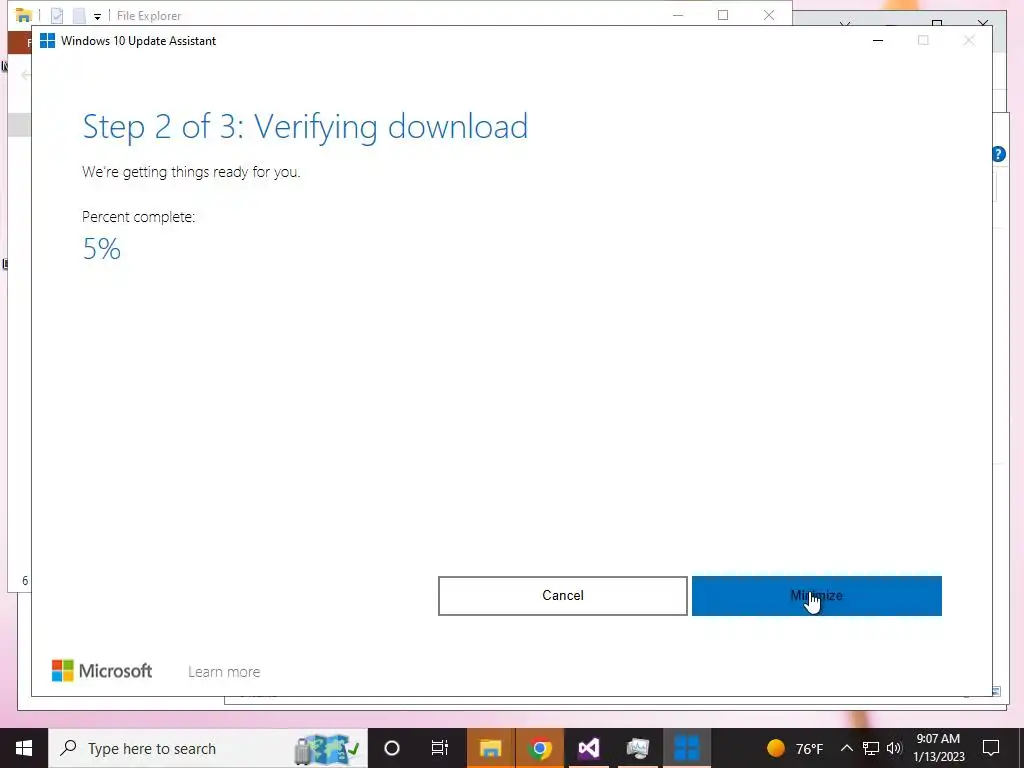Image resolution: width=1024 pixels, height=768 pixels.
Task: Close the Update Assistant window
Action: tap(968, 40)
